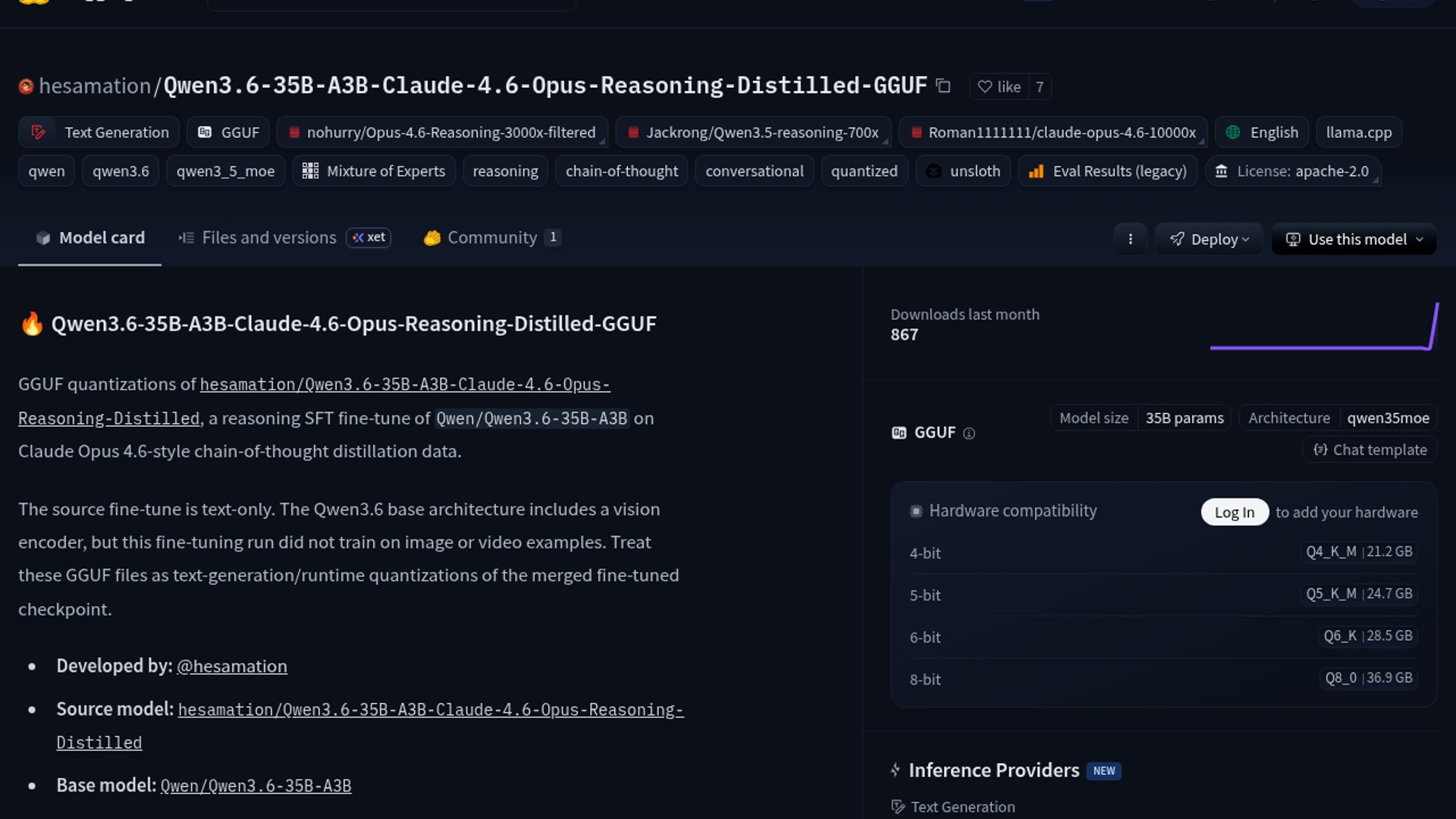Image resolution: width=1456 pixels, height=819 pixels.
Task: Click the 8-bit row label
Action: tap(925, 680)
